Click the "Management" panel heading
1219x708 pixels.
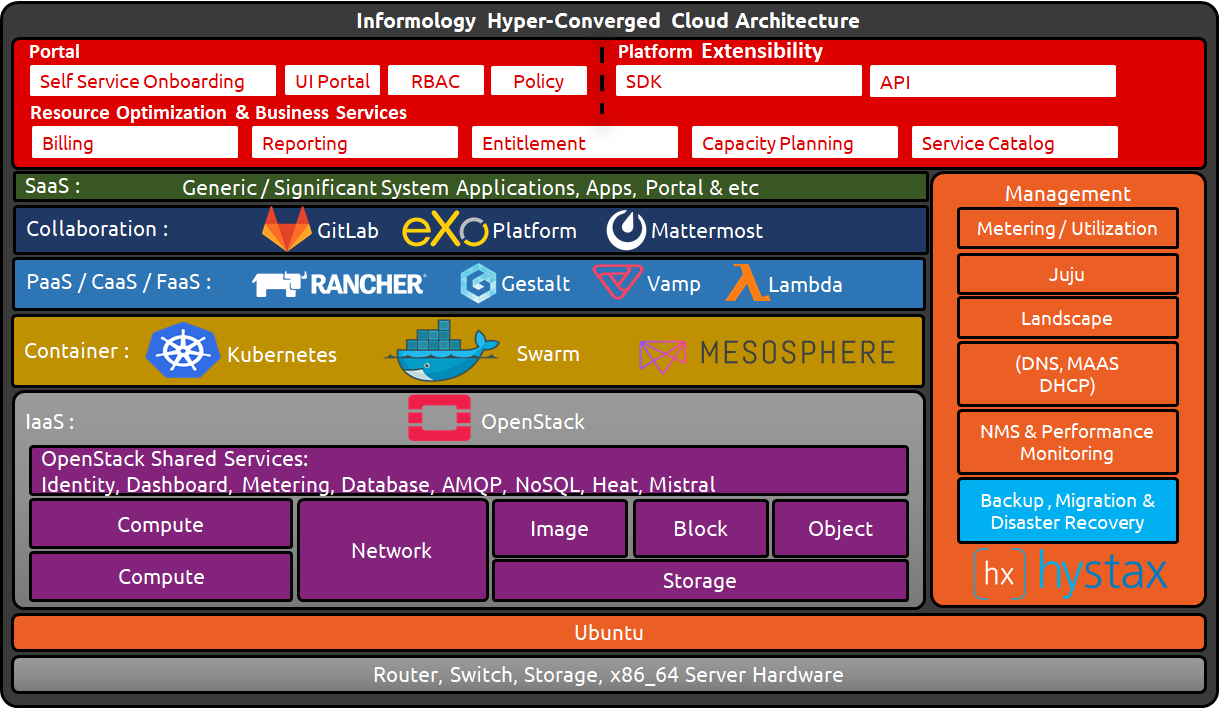coord(1067,194)
